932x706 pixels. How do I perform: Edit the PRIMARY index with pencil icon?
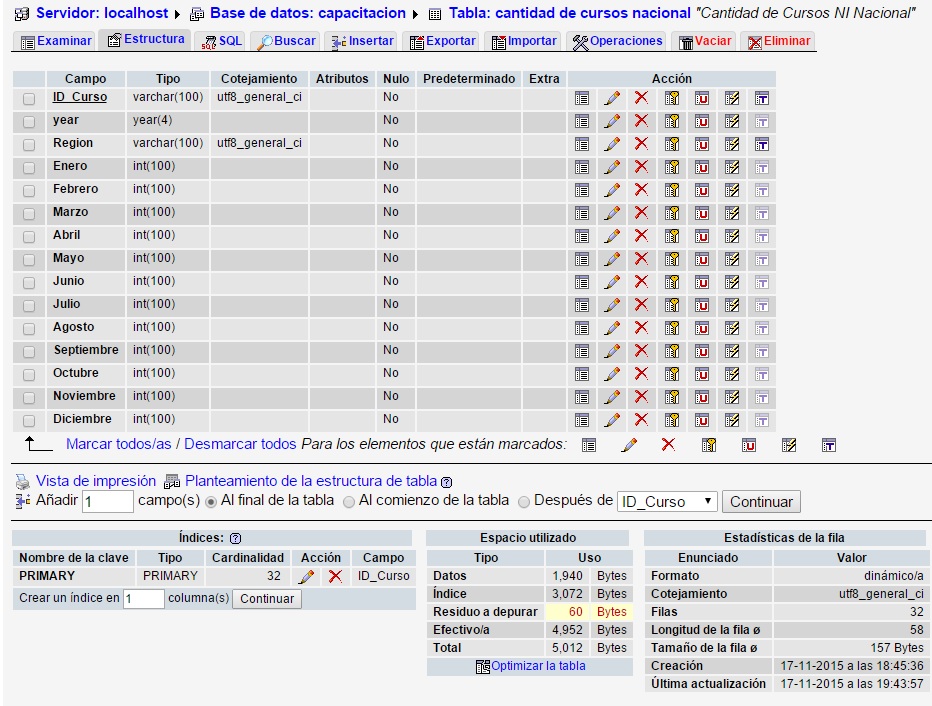(x=307, y=576)
